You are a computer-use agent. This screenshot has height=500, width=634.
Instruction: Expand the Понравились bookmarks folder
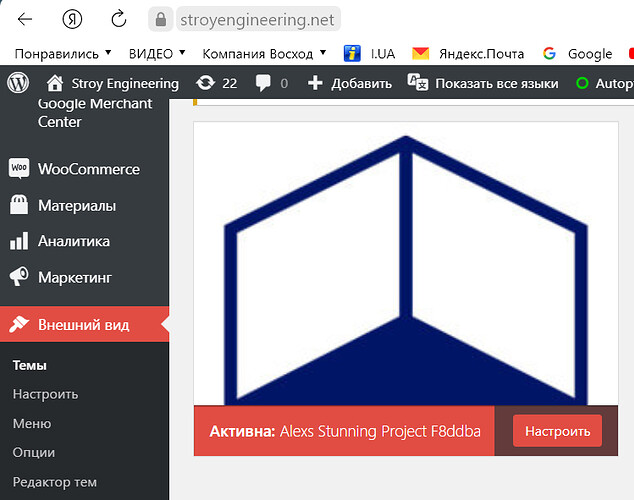(x=62, y=53)
